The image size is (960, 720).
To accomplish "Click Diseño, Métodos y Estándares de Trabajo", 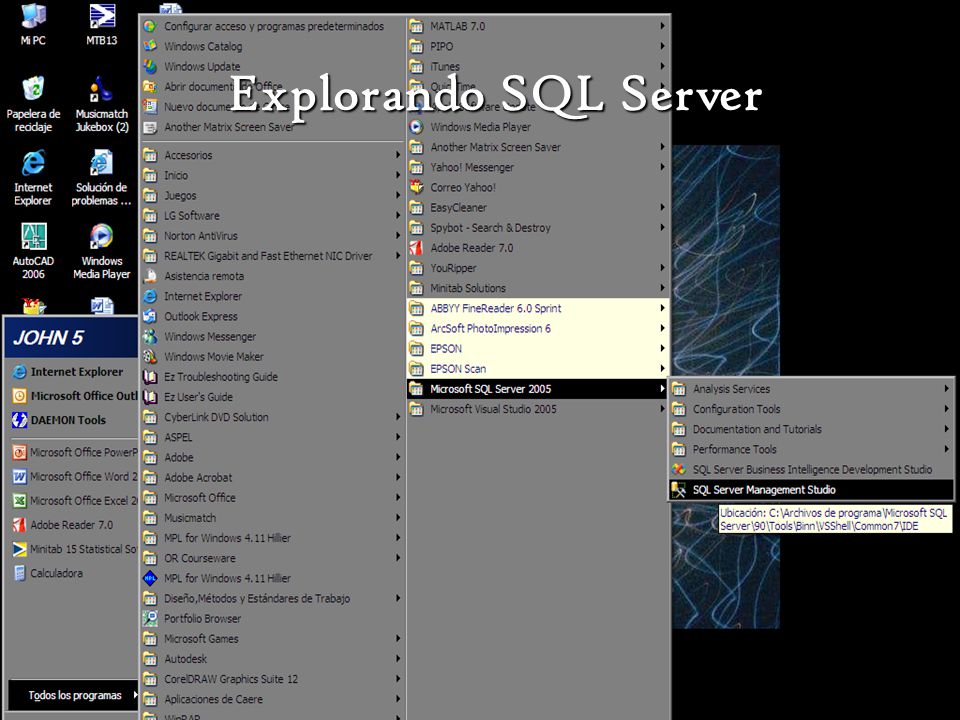I will [x=272, y=599].
